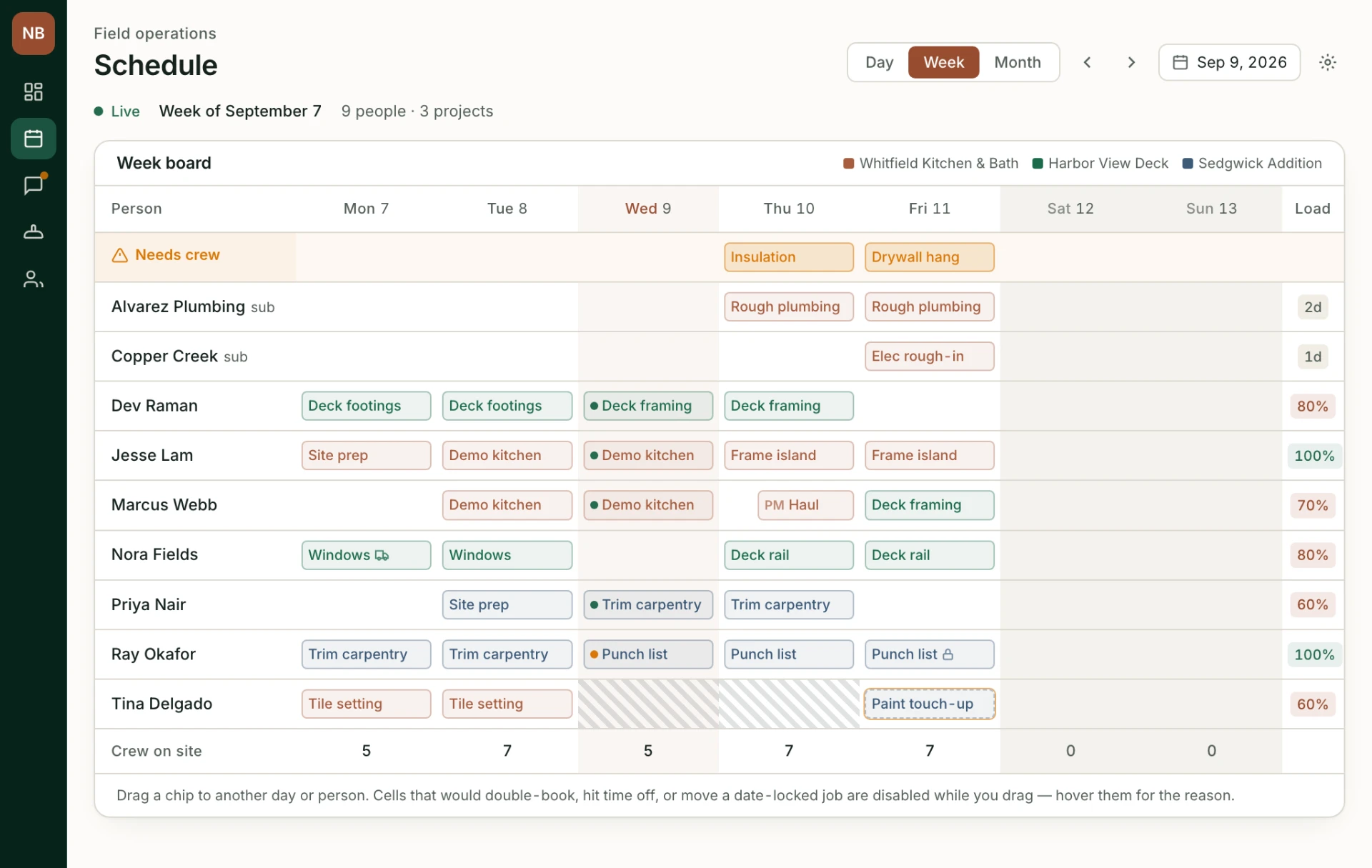Viewport: 1372px width, 868px height.
Task: Click the lock icon on Friday Punch list
Action: 948,654
